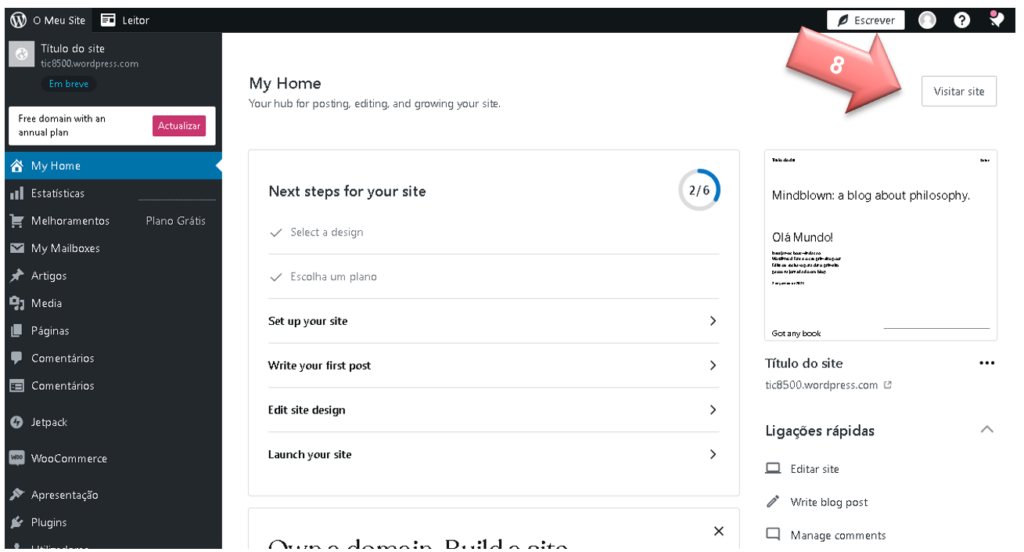Screen dimensions: 1024x552
Task: Open Jetpack in the sidebar
Action: click(x=48, y=422)
